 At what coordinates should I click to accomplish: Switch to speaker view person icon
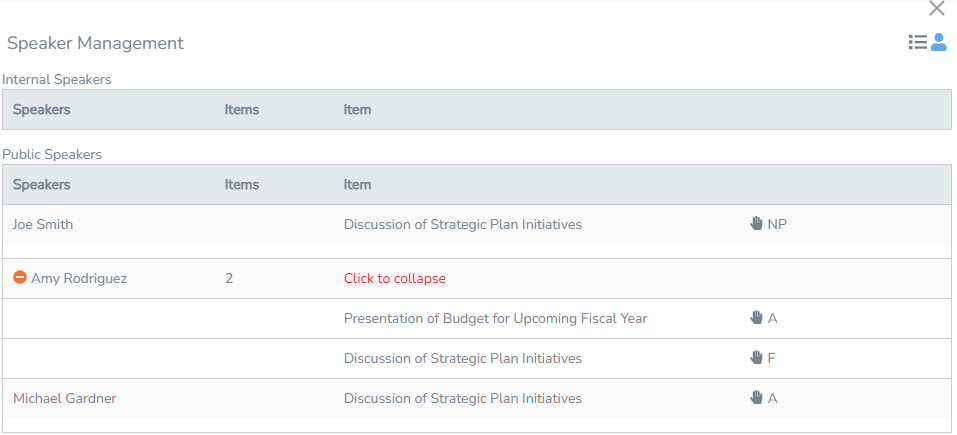pyautogui.click(x=939, y=42)
